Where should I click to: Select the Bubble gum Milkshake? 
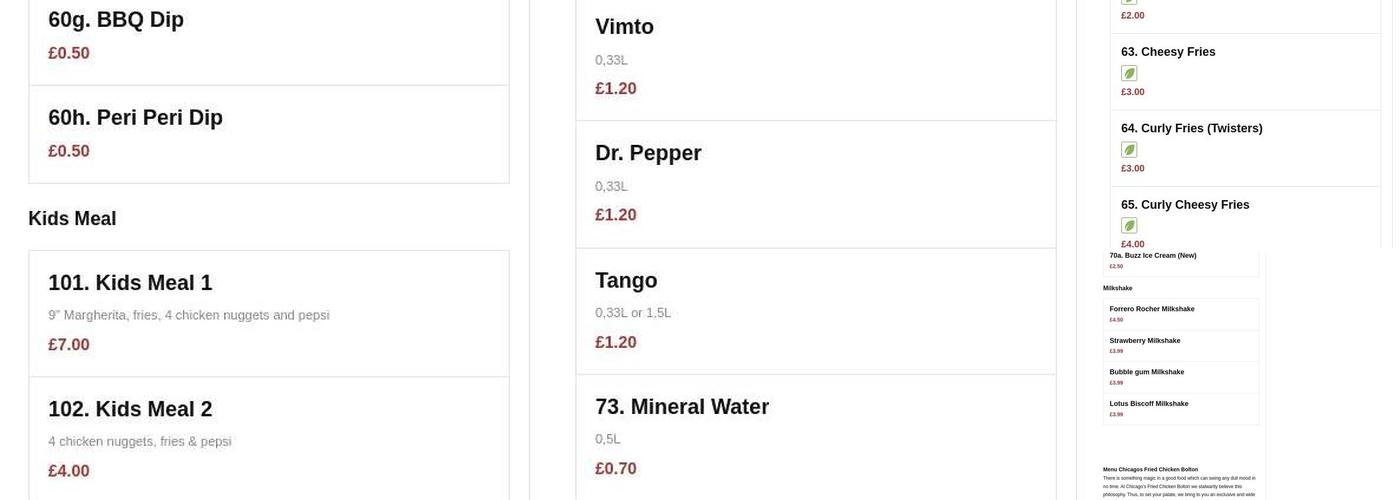(x=1147, y=372)
